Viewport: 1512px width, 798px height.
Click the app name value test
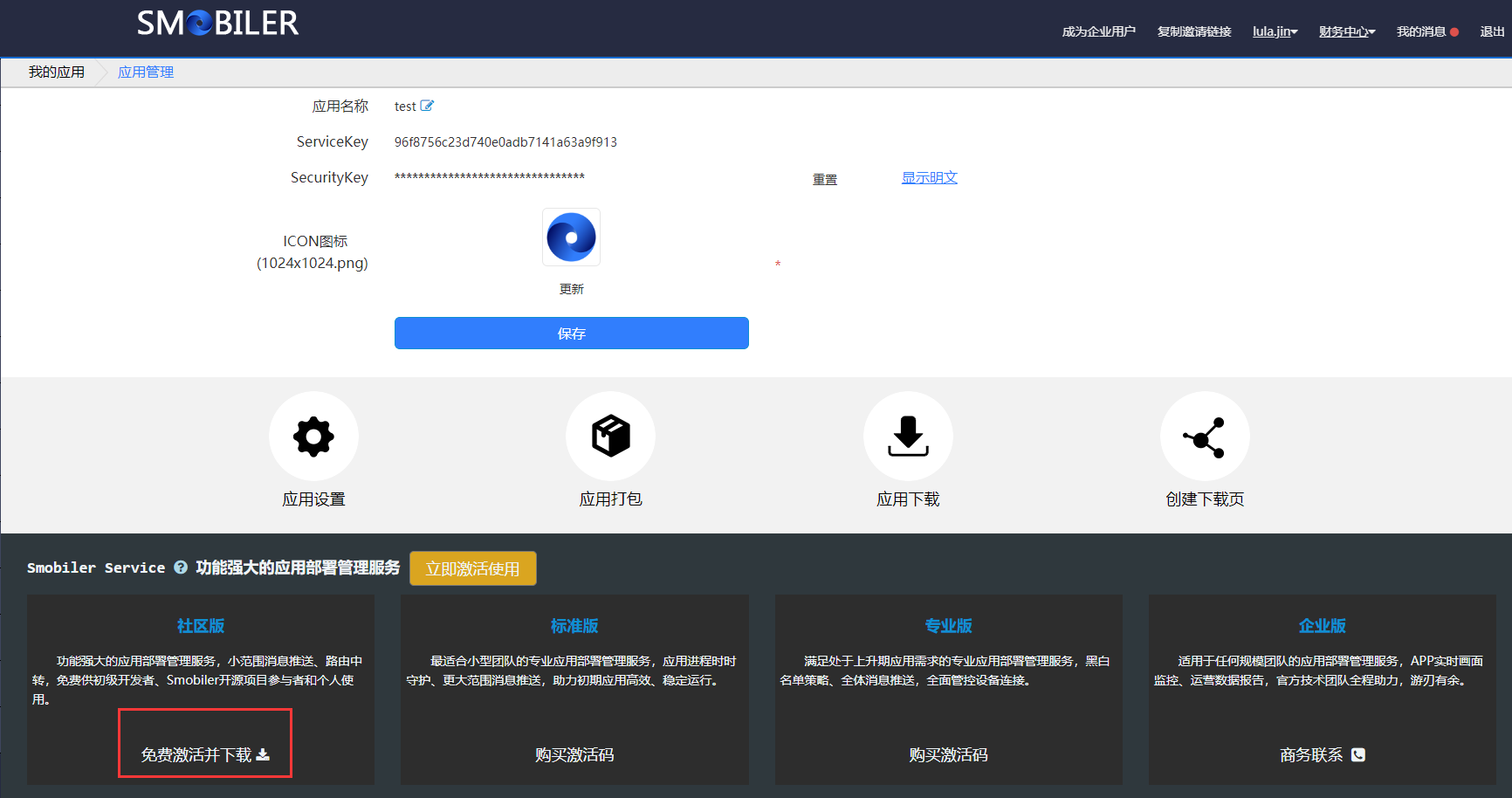tap(405, 107)
